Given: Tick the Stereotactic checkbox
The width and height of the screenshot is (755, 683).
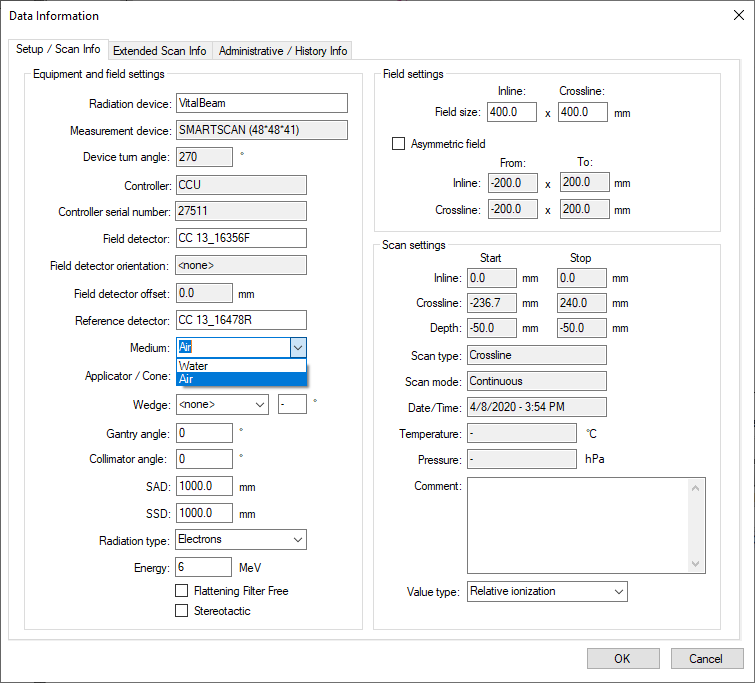Looking at the screenshot, I should [182, 611].
